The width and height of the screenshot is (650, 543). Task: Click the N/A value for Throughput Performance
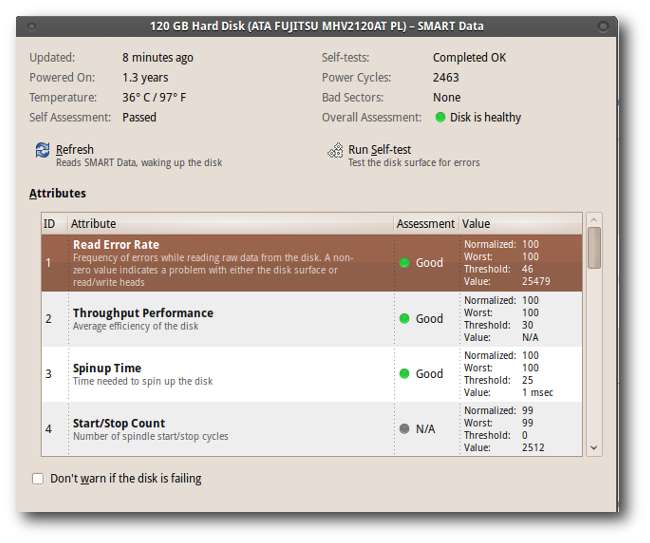530,337
